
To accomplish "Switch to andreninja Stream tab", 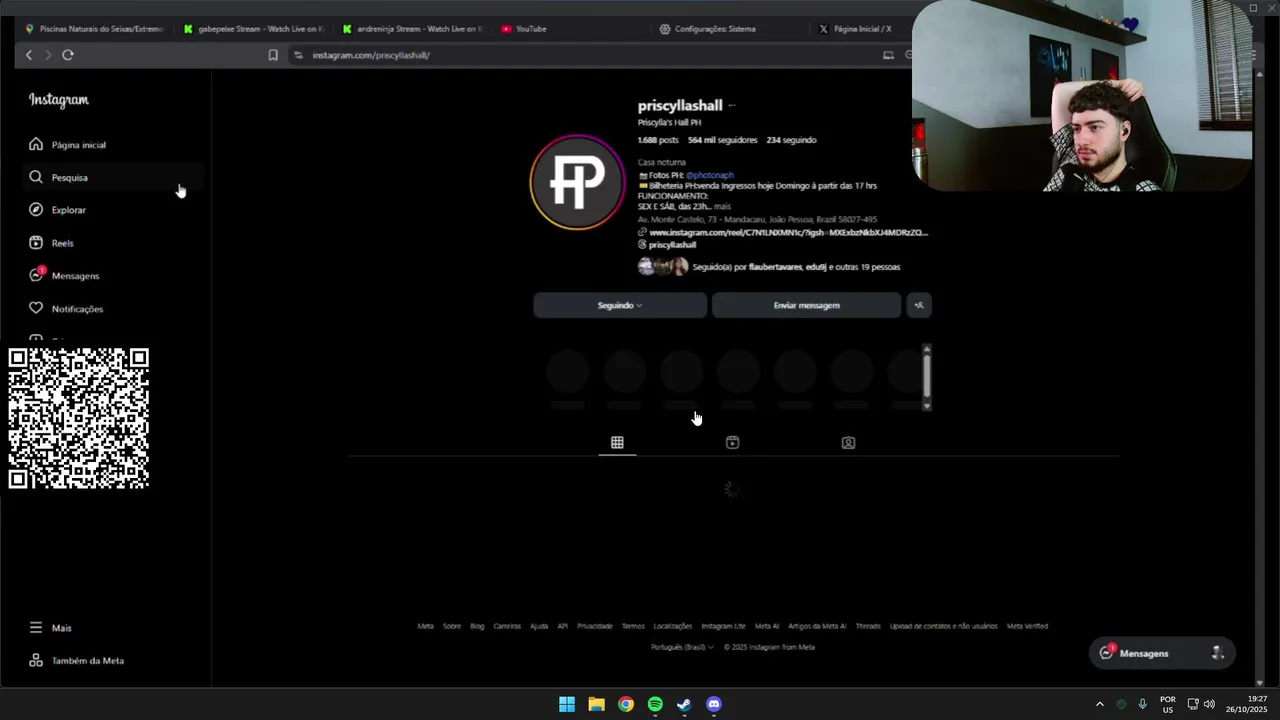I will click(x=413, y=29).
